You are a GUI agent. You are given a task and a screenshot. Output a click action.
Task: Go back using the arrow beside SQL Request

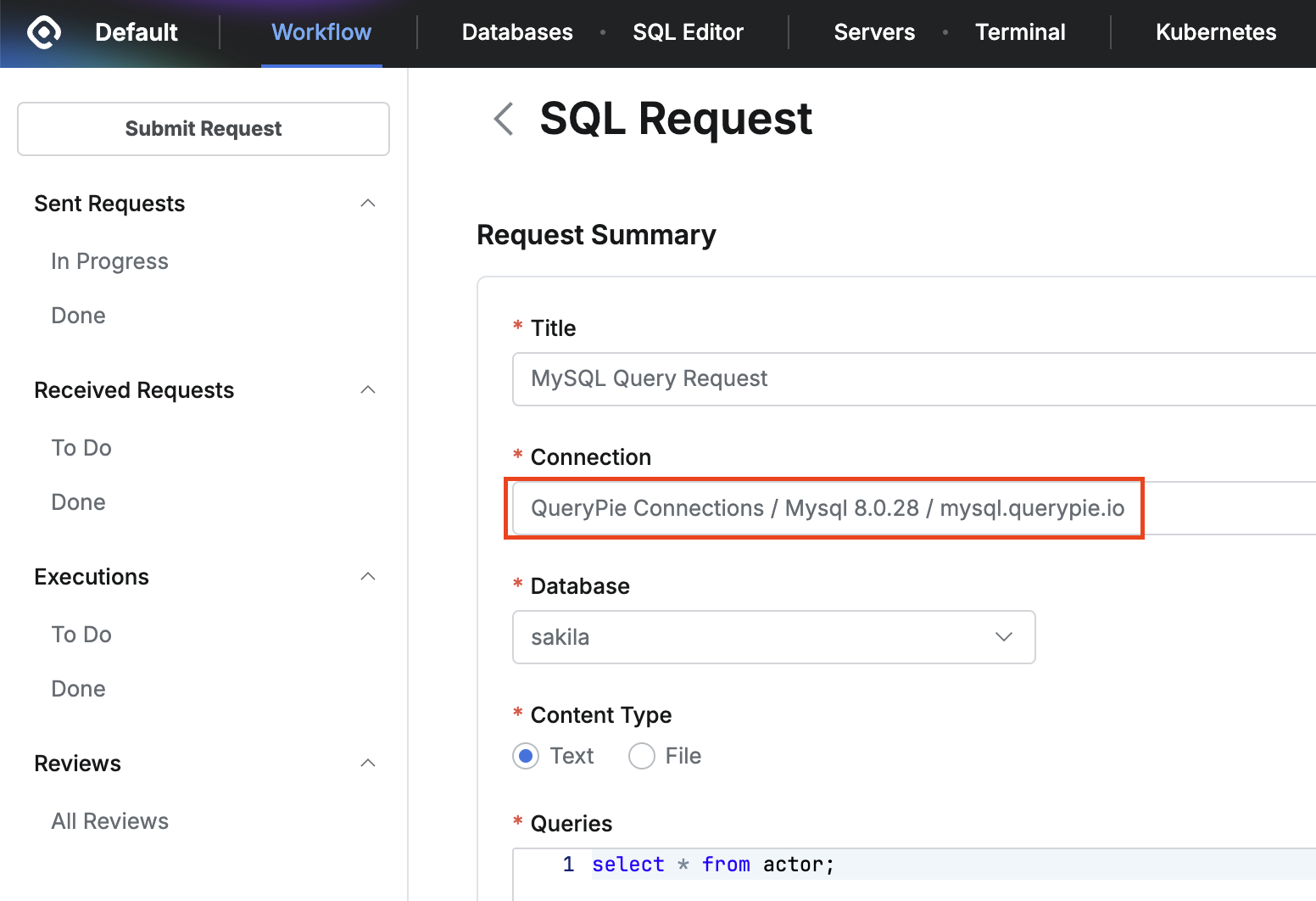point(504,119)
